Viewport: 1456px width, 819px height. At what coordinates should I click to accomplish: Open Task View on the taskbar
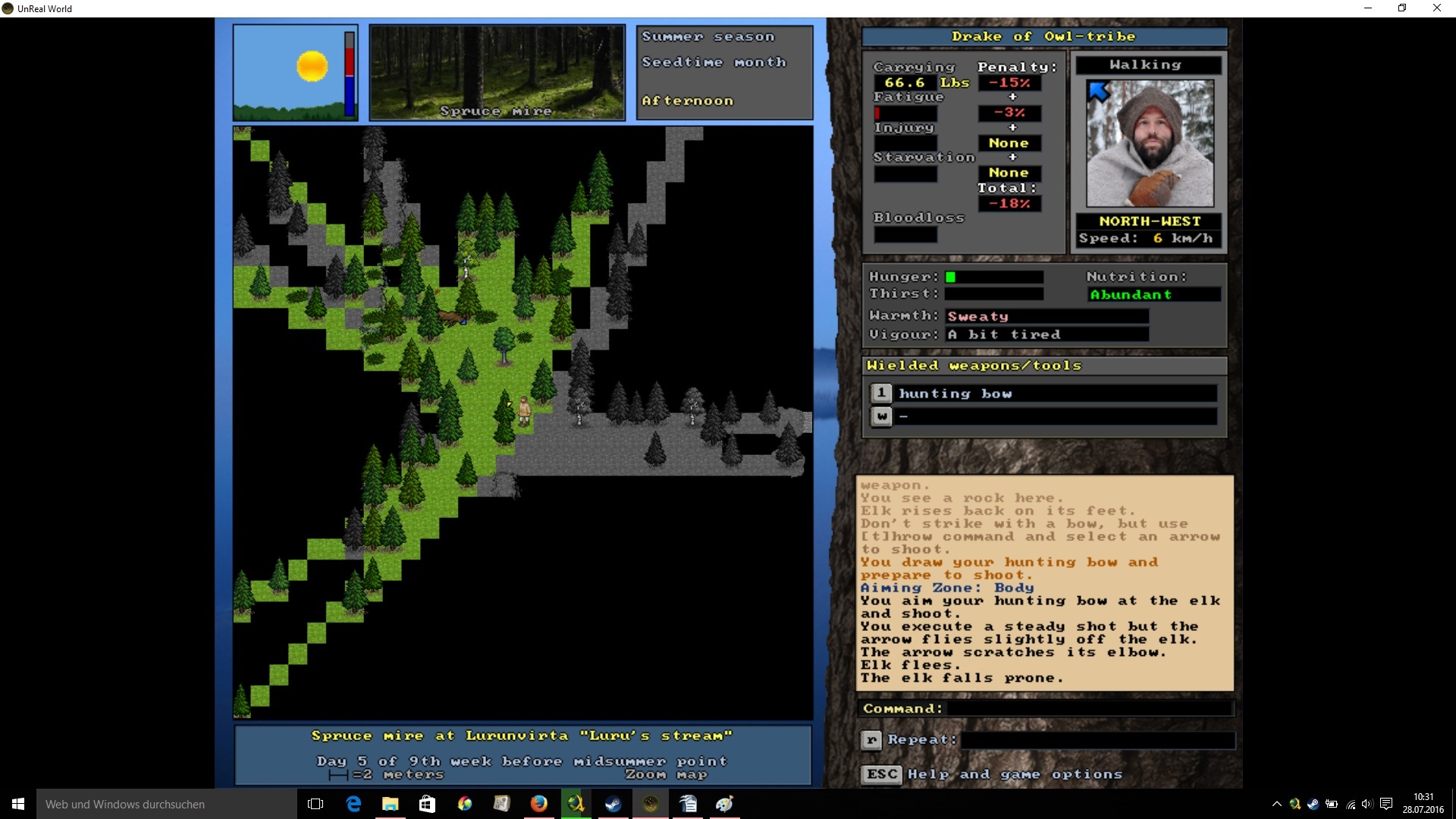(x=315, y=804)
